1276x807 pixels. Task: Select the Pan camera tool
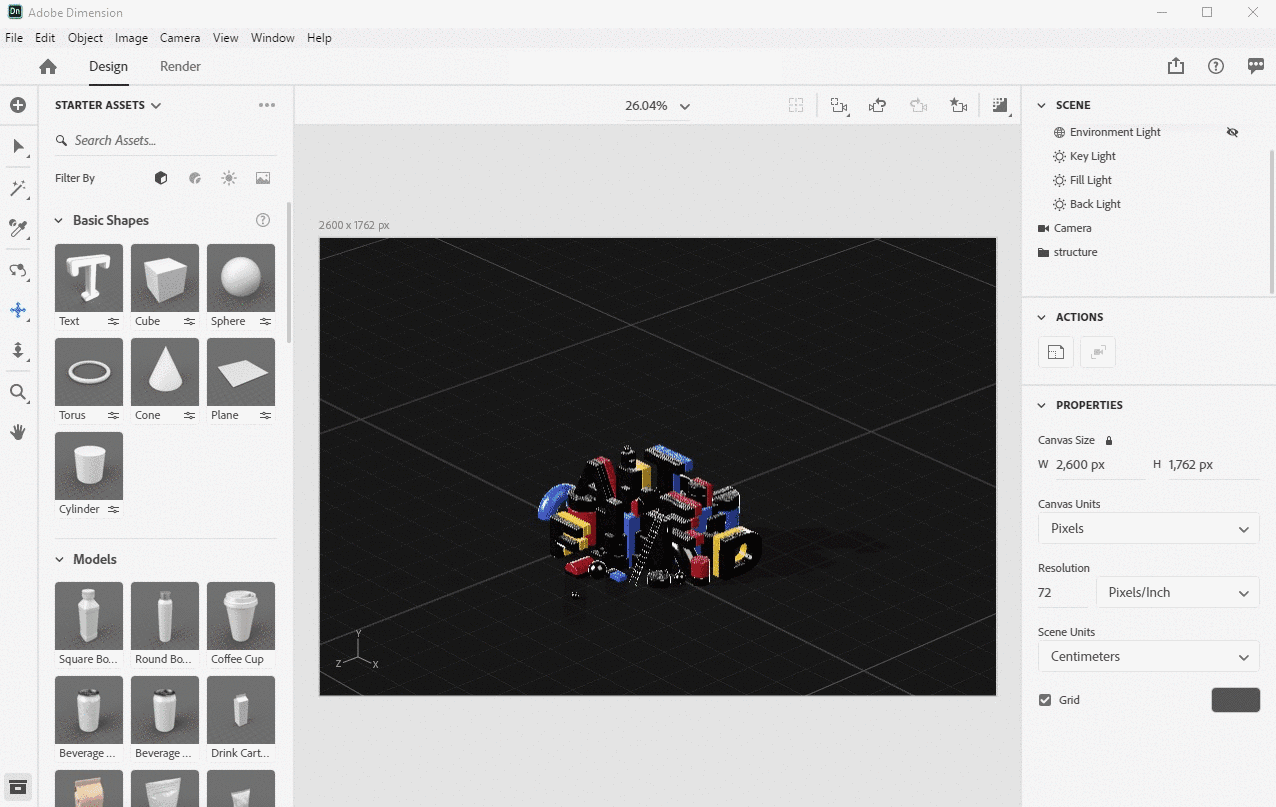point(18,310)
